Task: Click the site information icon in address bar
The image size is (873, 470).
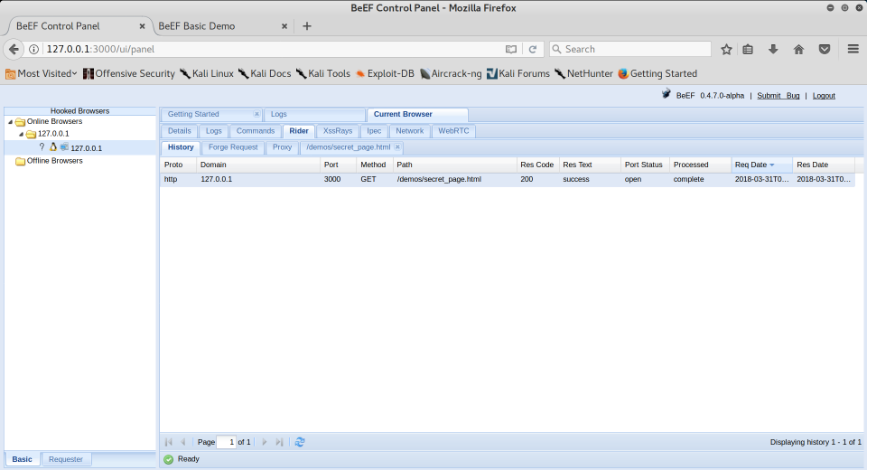Action: click(34, 49)
